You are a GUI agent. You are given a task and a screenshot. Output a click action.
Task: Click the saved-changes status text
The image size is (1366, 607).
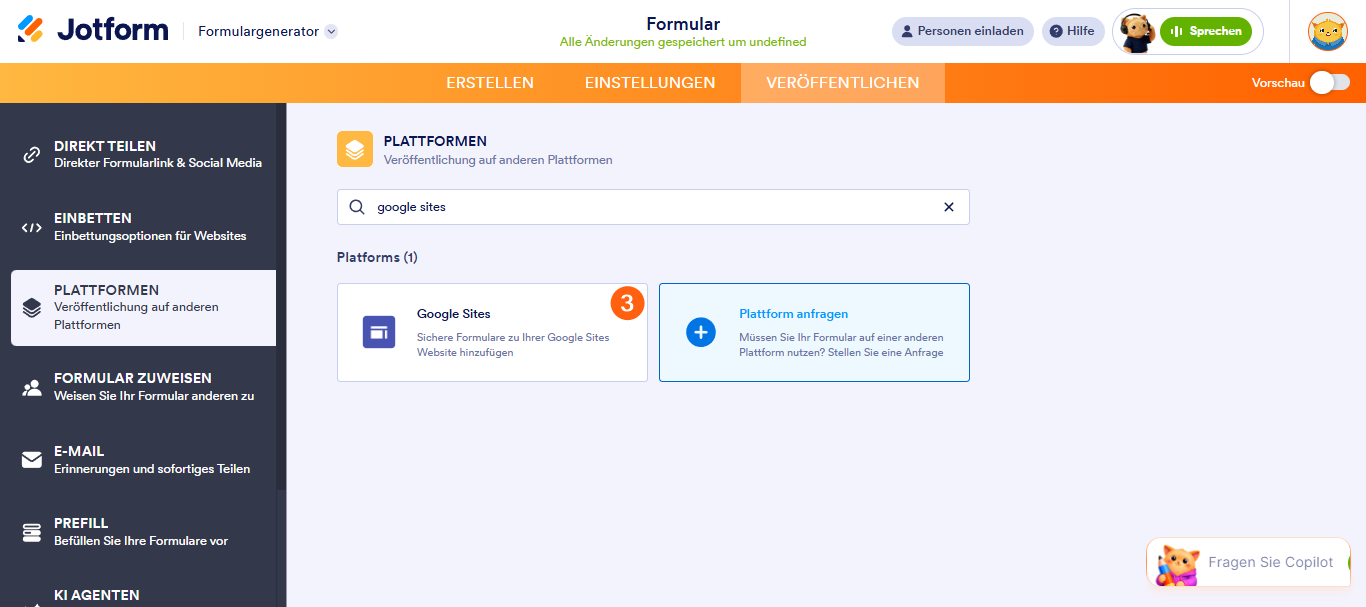(x=683, y=42)
